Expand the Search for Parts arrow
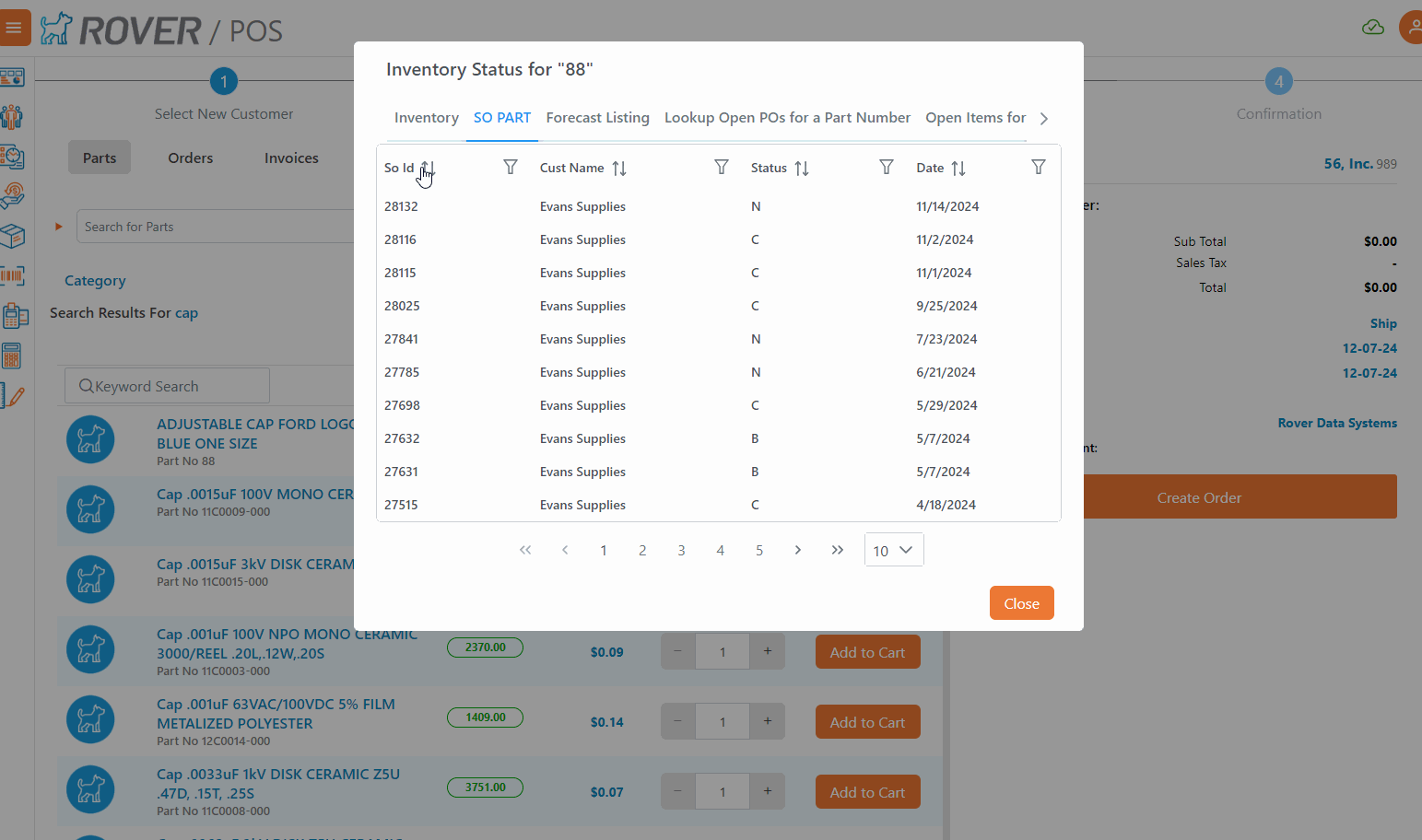This screenshot has width=1422, height=840. point(58,226)
